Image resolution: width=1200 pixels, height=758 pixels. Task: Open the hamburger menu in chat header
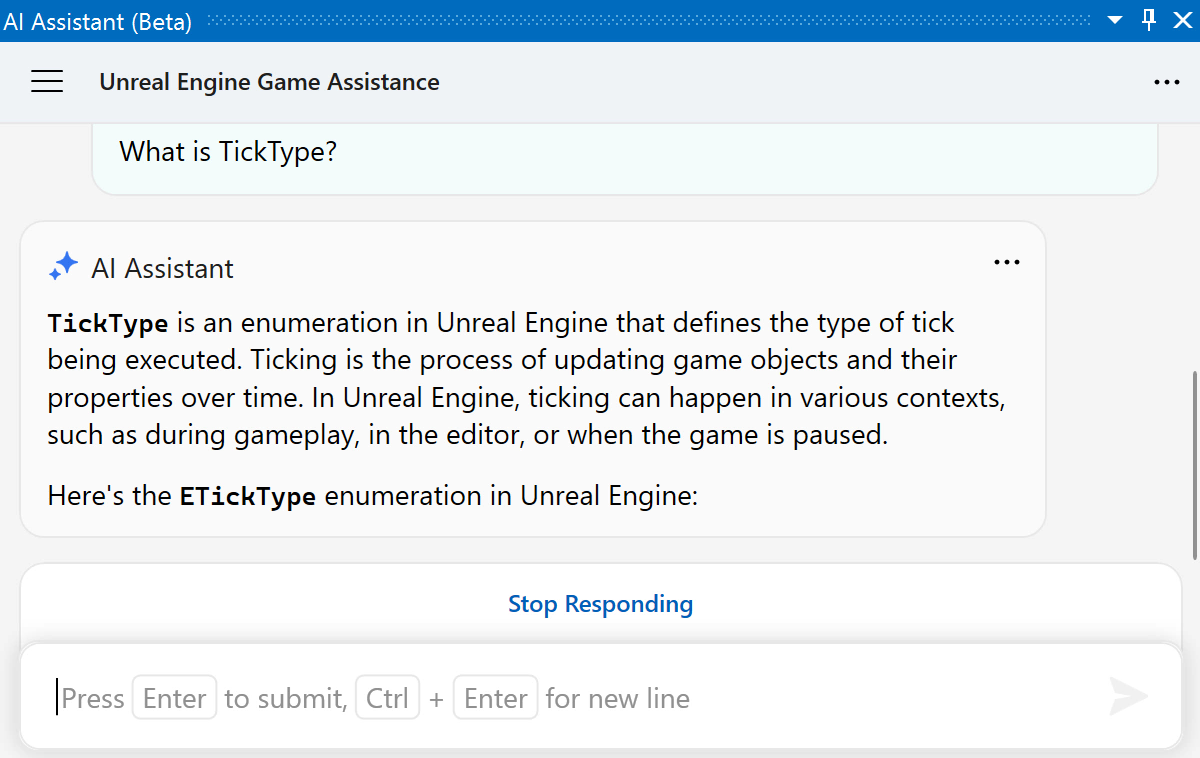pos(47,82)
